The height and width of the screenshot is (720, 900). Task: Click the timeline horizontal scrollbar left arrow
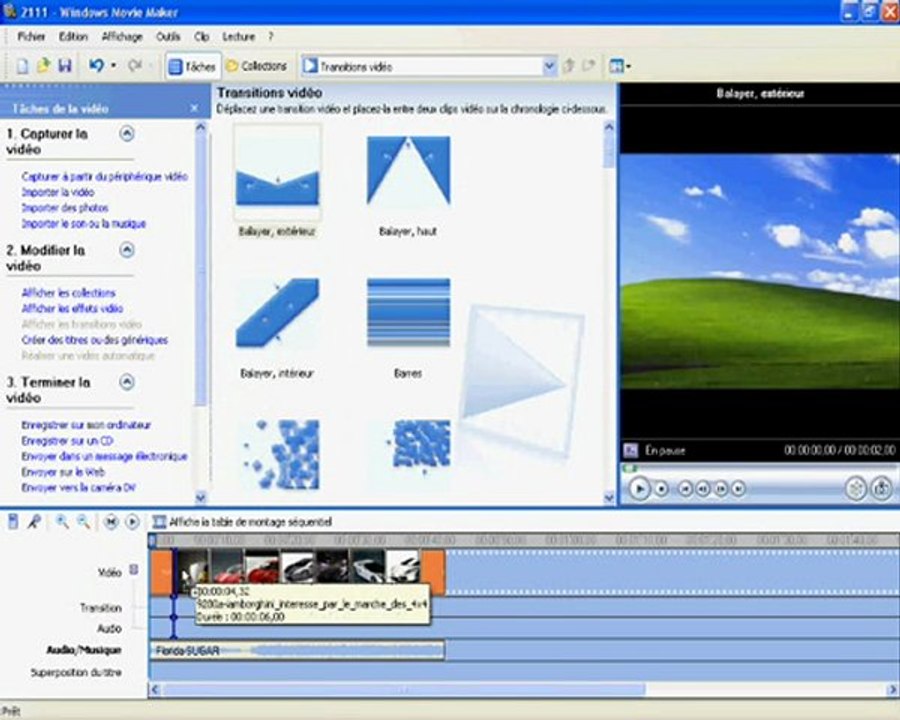pos(154,690)
